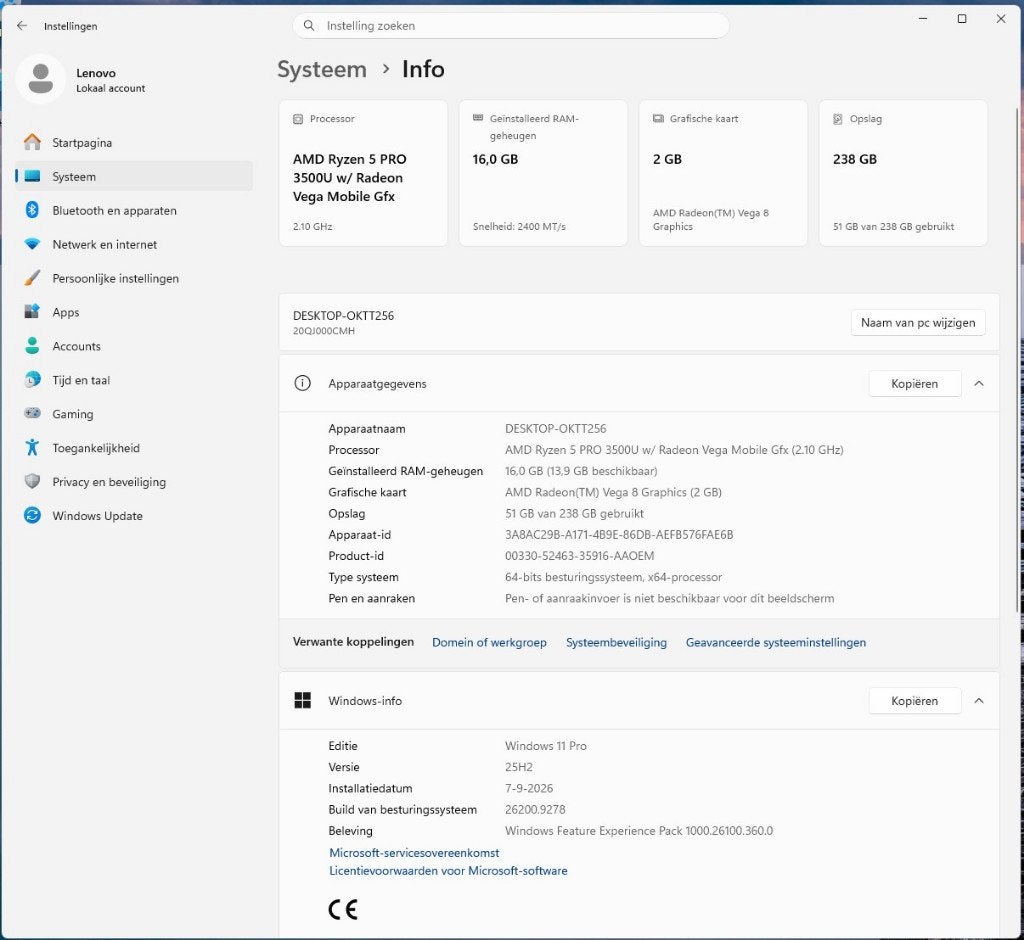Screen dimensions: 1024x940
Task: Click the Netwerk en internet wifi icon
Action: tap(32, 244)
